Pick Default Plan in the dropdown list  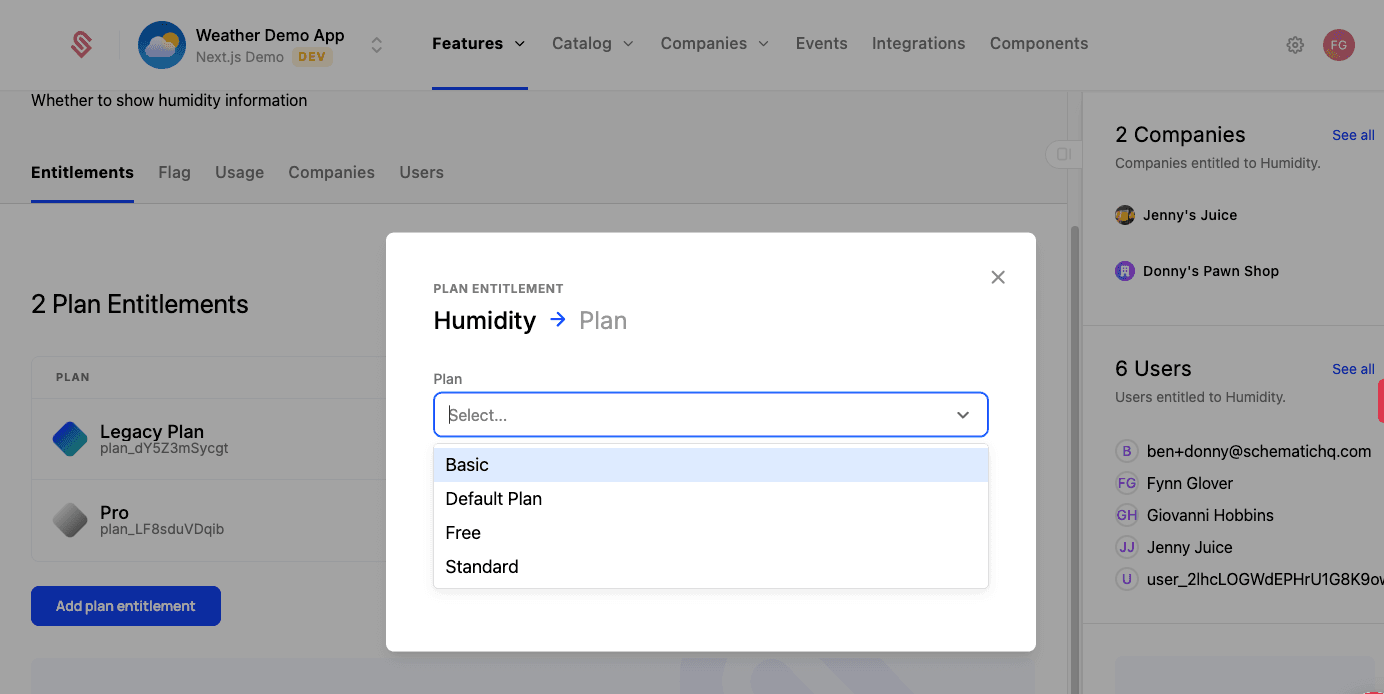[x=710, y=499]
